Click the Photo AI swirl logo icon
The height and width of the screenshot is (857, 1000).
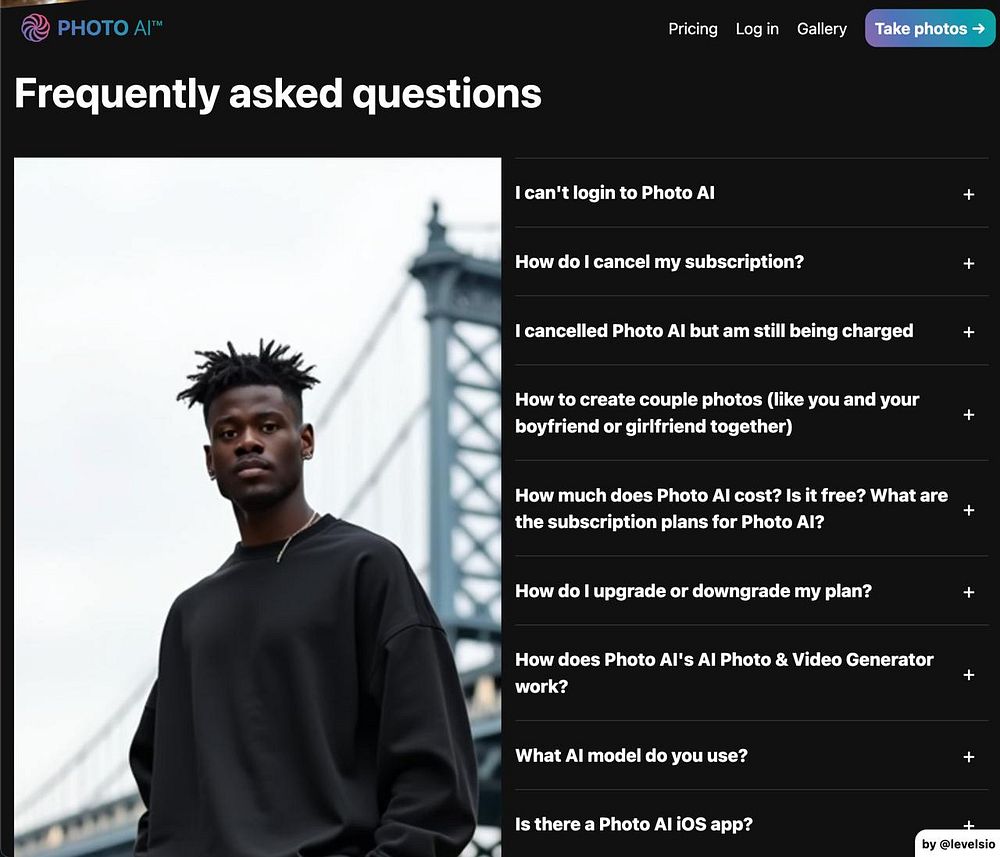tap(35, 28)
